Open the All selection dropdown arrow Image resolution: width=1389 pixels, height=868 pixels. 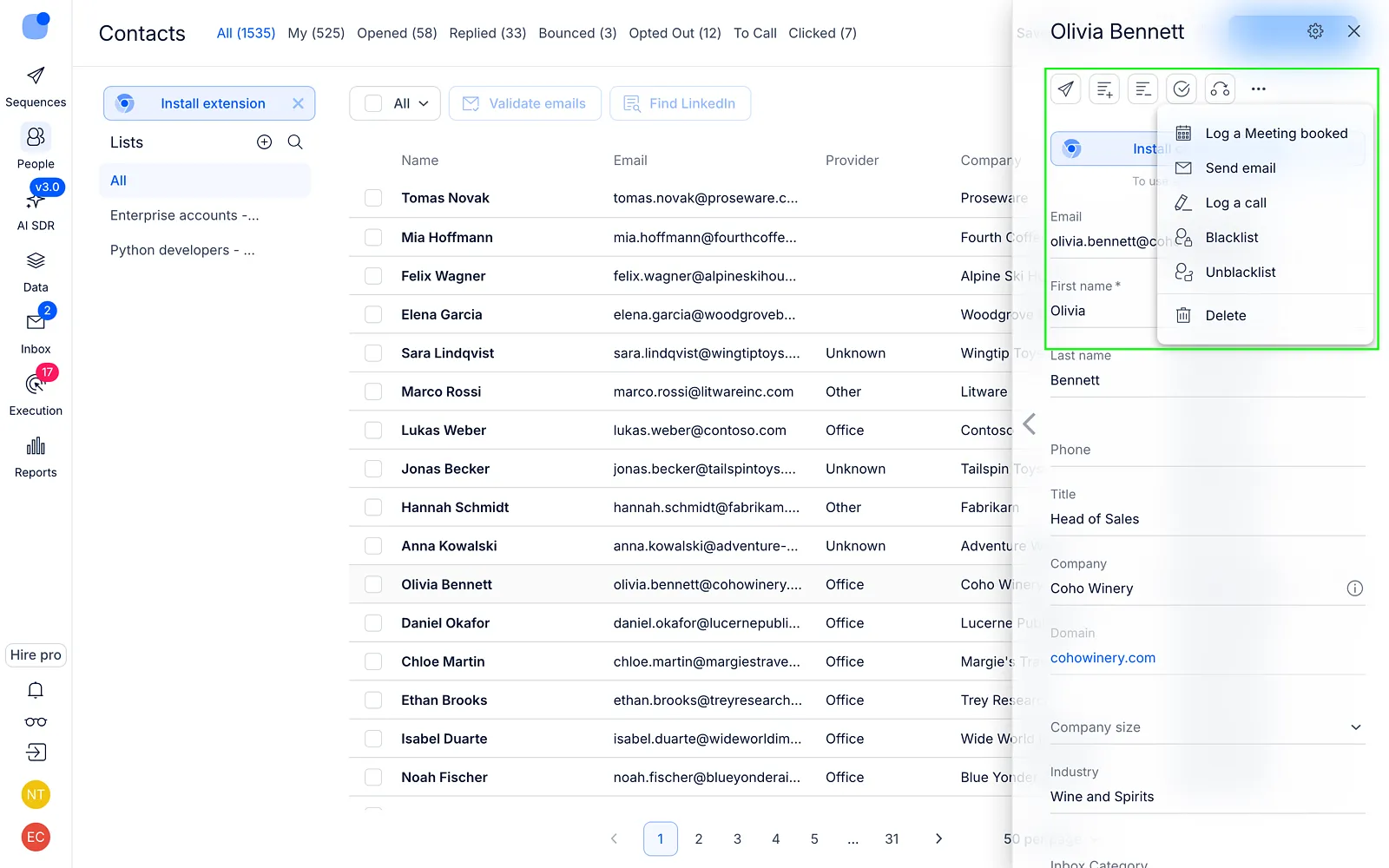[424, 103]
